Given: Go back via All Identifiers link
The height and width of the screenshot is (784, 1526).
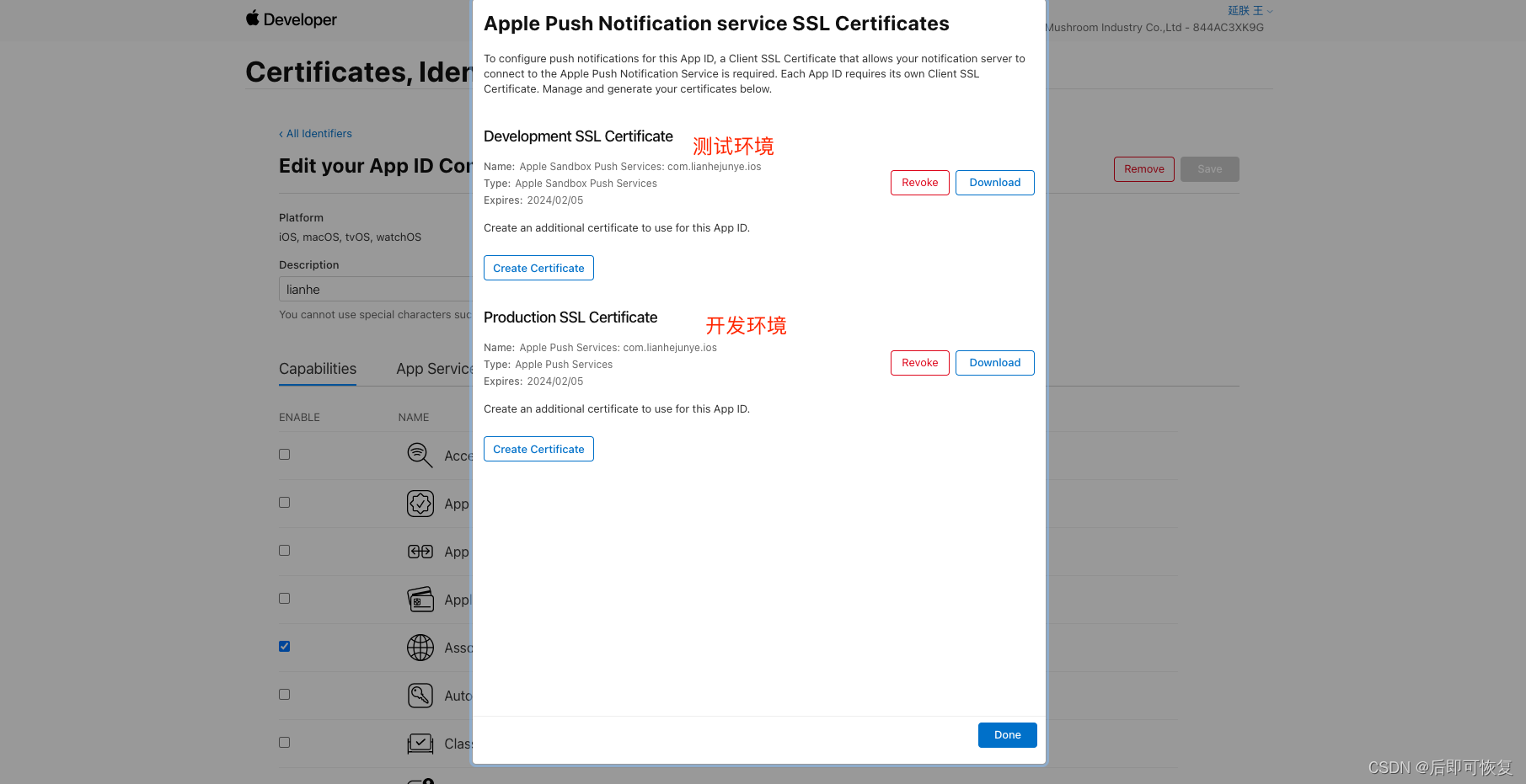Looking at the screenshot, I should 315,134.
